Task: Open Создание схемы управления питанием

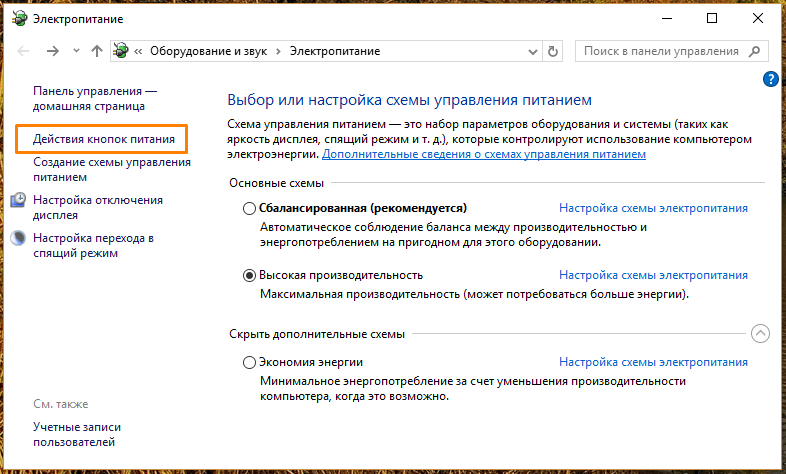Action: click(x=112, y=169)
